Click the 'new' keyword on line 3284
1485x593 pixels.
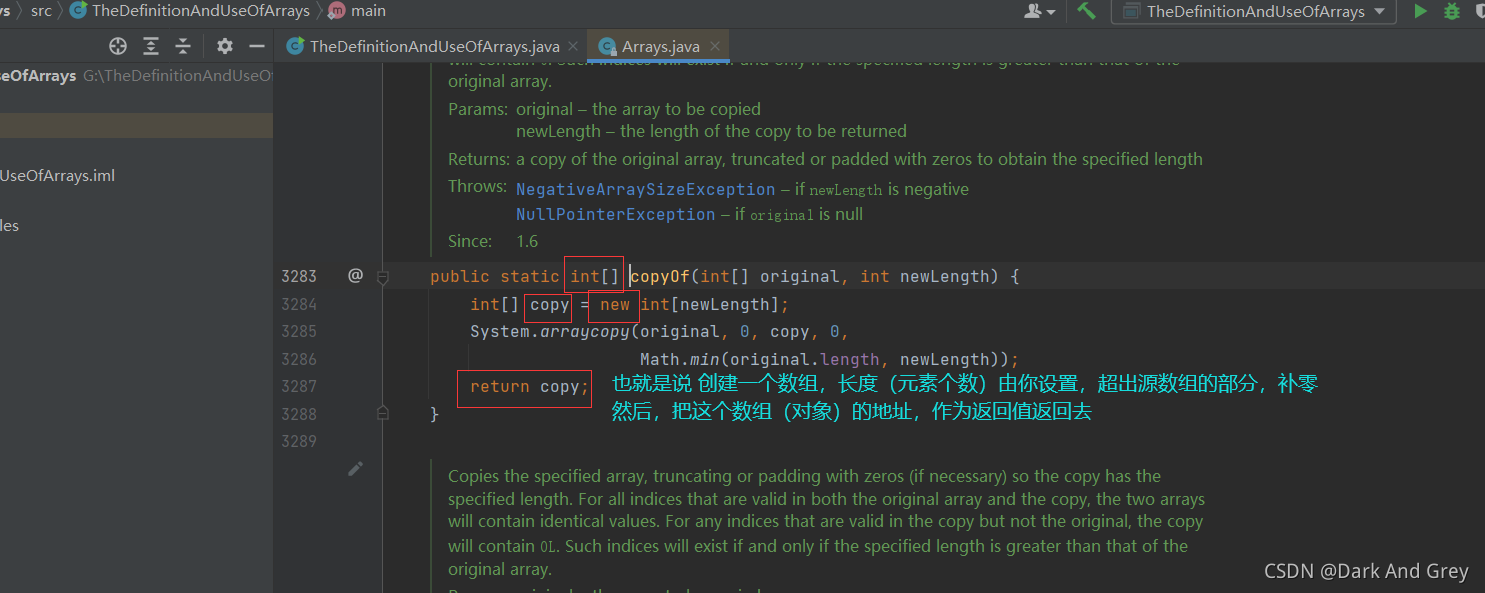615,304
